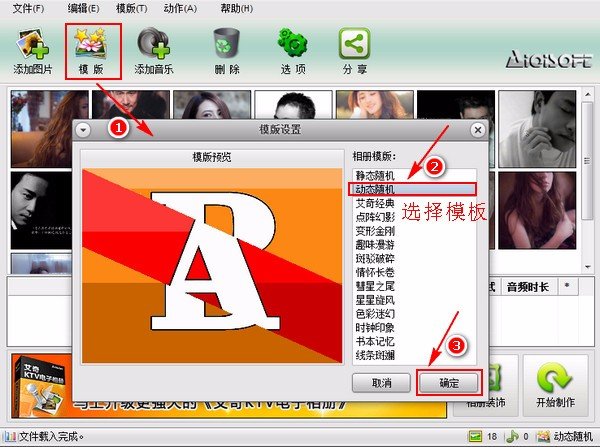The width and height of the screenshot is (600, 447).
Task: Select the 时钟印象 template
Action: coord(414,327)
